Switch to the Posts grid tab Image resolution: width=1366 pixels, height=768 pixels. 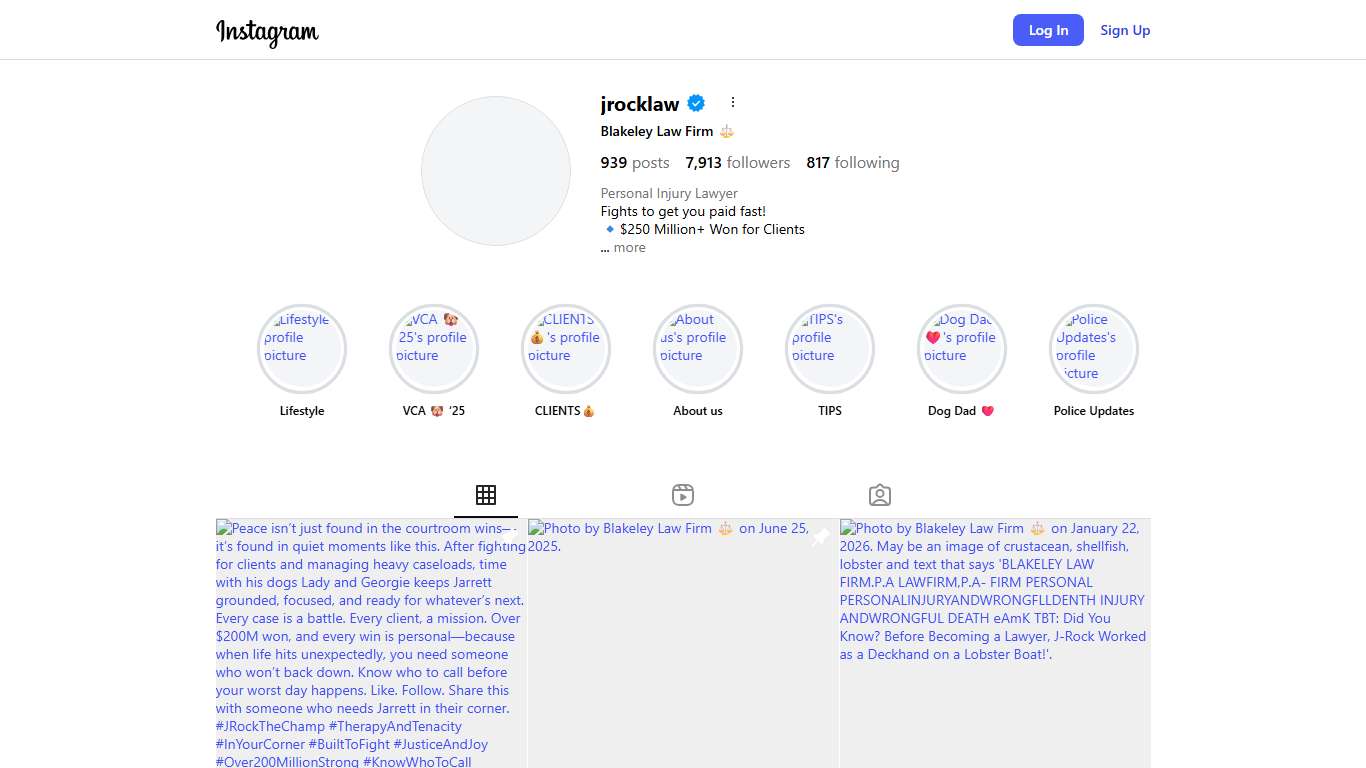pos(486,495)
